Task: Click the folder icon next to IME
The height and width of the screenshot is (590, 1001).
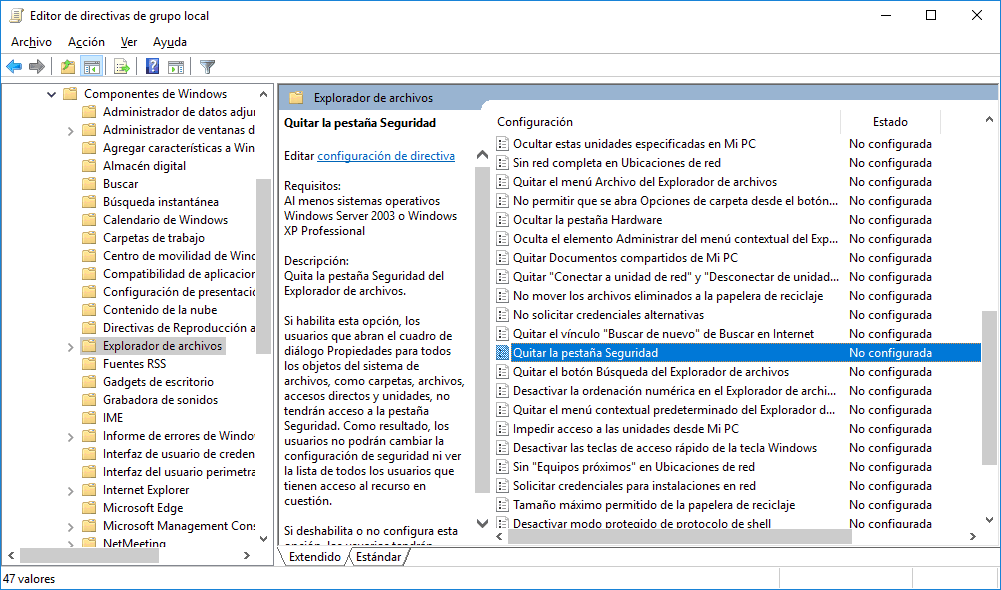Action: click(x=89, y=418)
